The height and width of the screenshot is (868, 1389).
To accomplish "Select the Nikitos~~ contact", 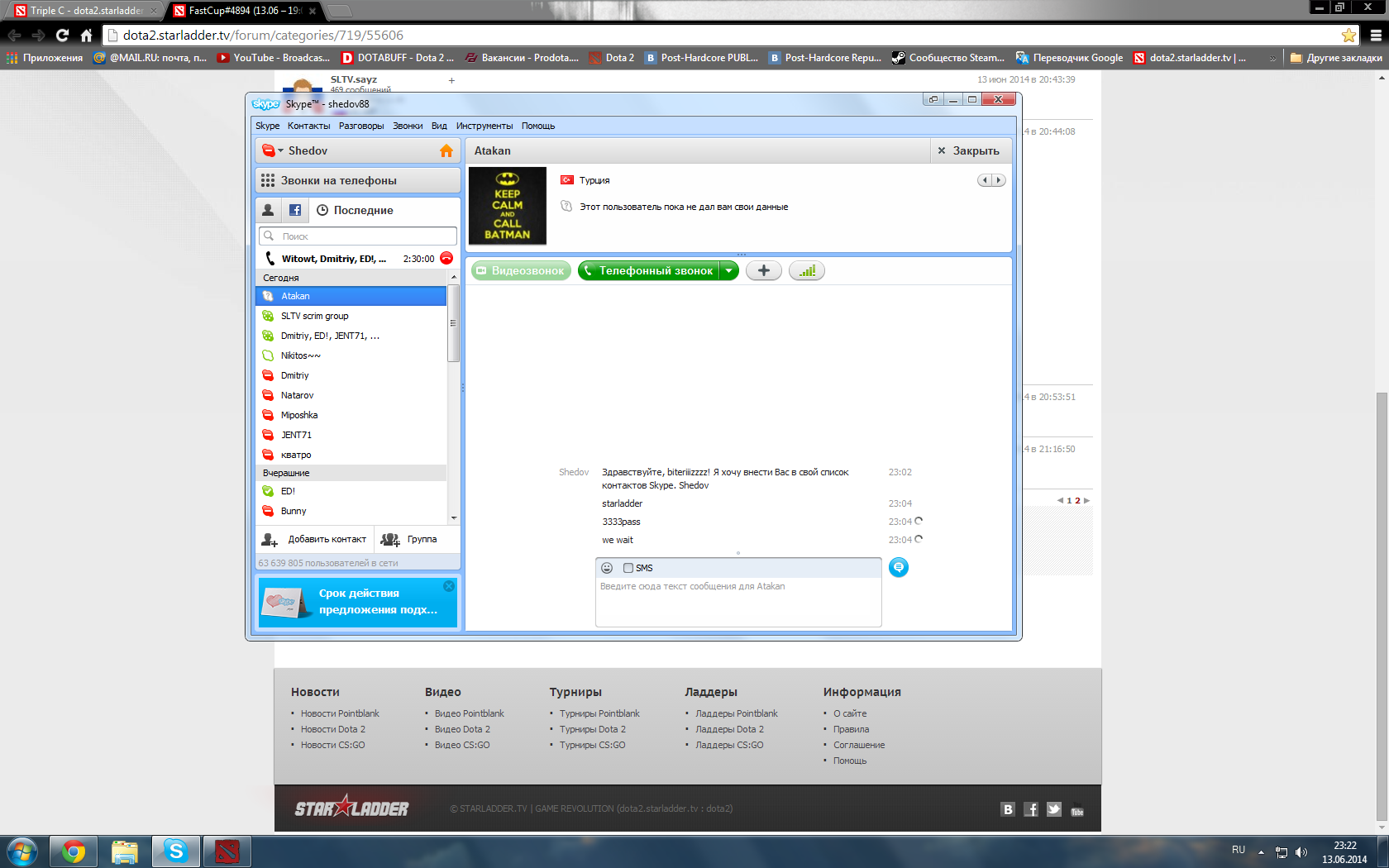I will 351,355.
